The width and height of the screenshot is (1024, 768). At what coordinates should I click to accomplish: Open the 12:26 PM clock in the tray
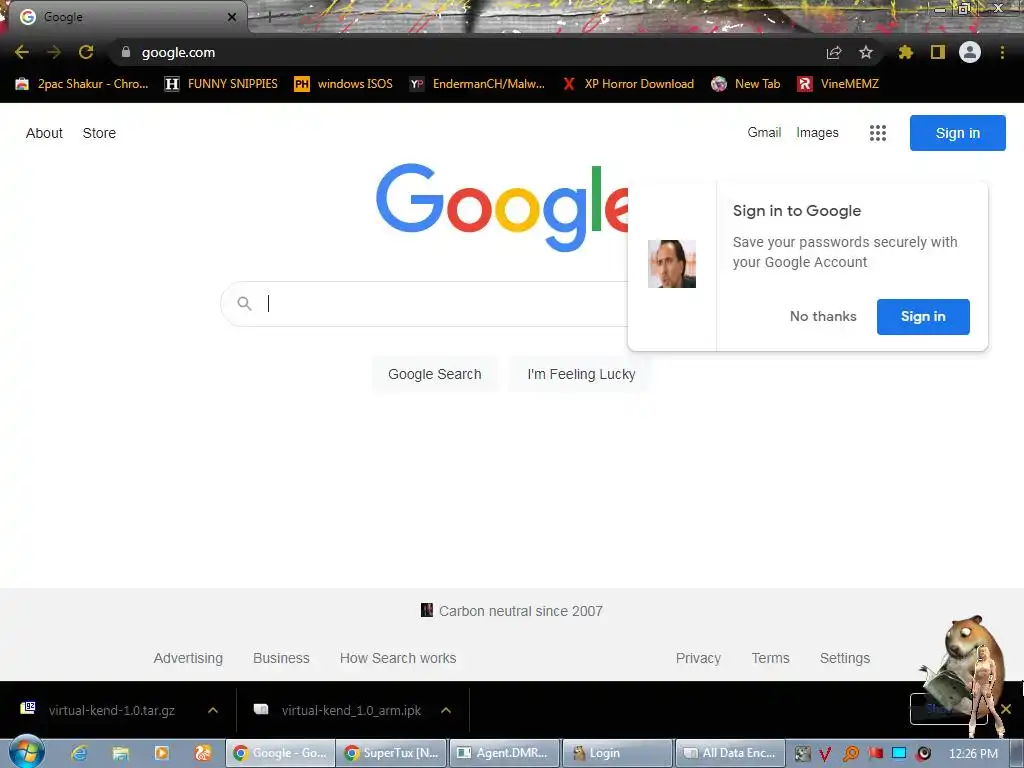[973, 754]
